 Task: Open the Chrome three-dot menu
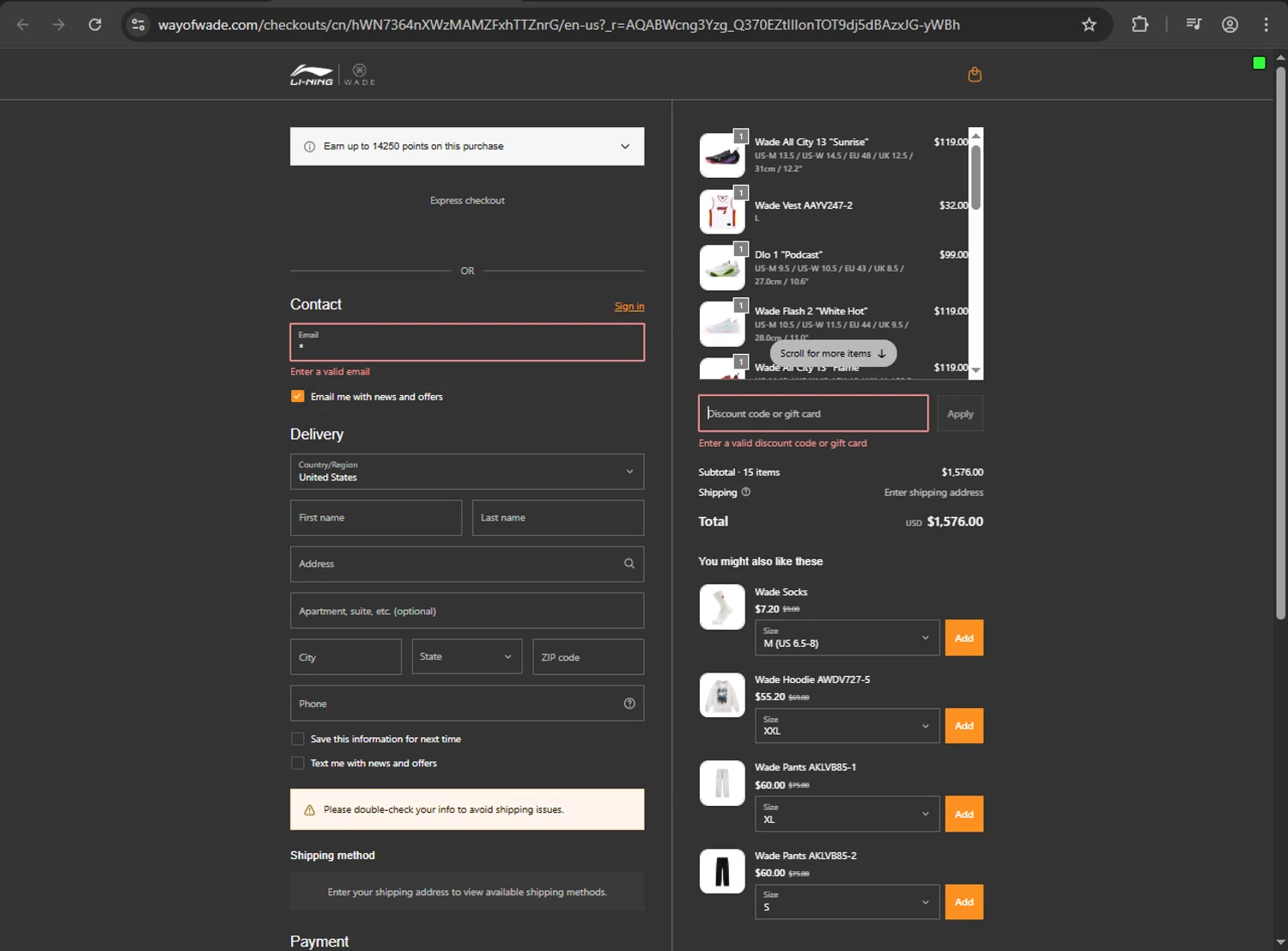pyautogui.click(x=1266, y=25)
